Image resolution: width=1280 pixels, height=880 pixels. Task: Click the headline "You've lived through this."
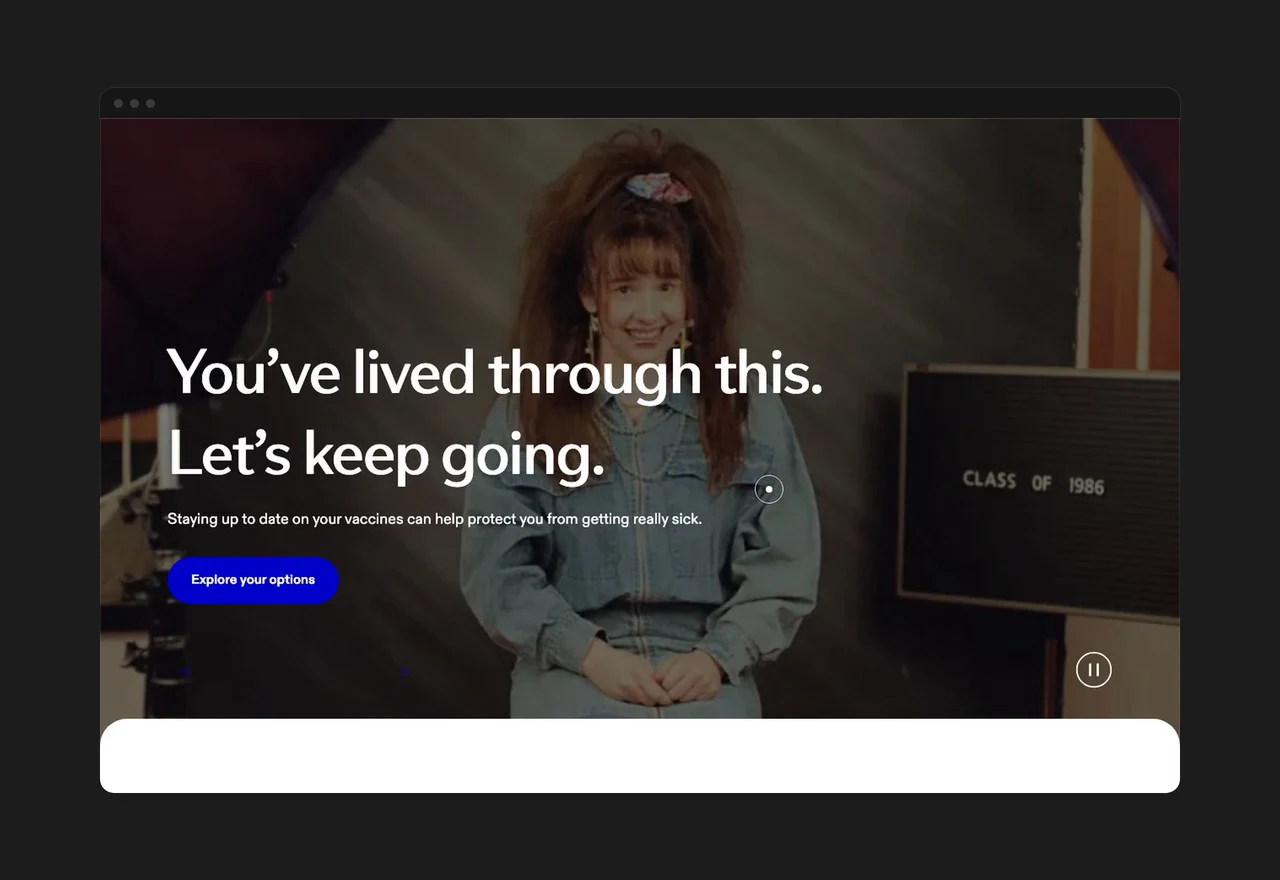[495, 373]
